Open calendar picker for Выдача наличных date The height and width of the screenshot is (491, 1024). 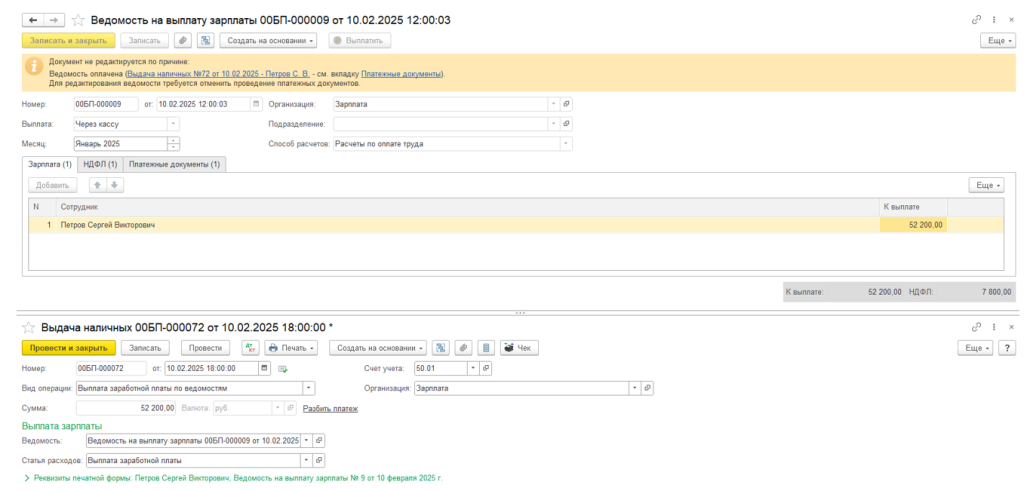pyautogui.click(x=264, y=368)
